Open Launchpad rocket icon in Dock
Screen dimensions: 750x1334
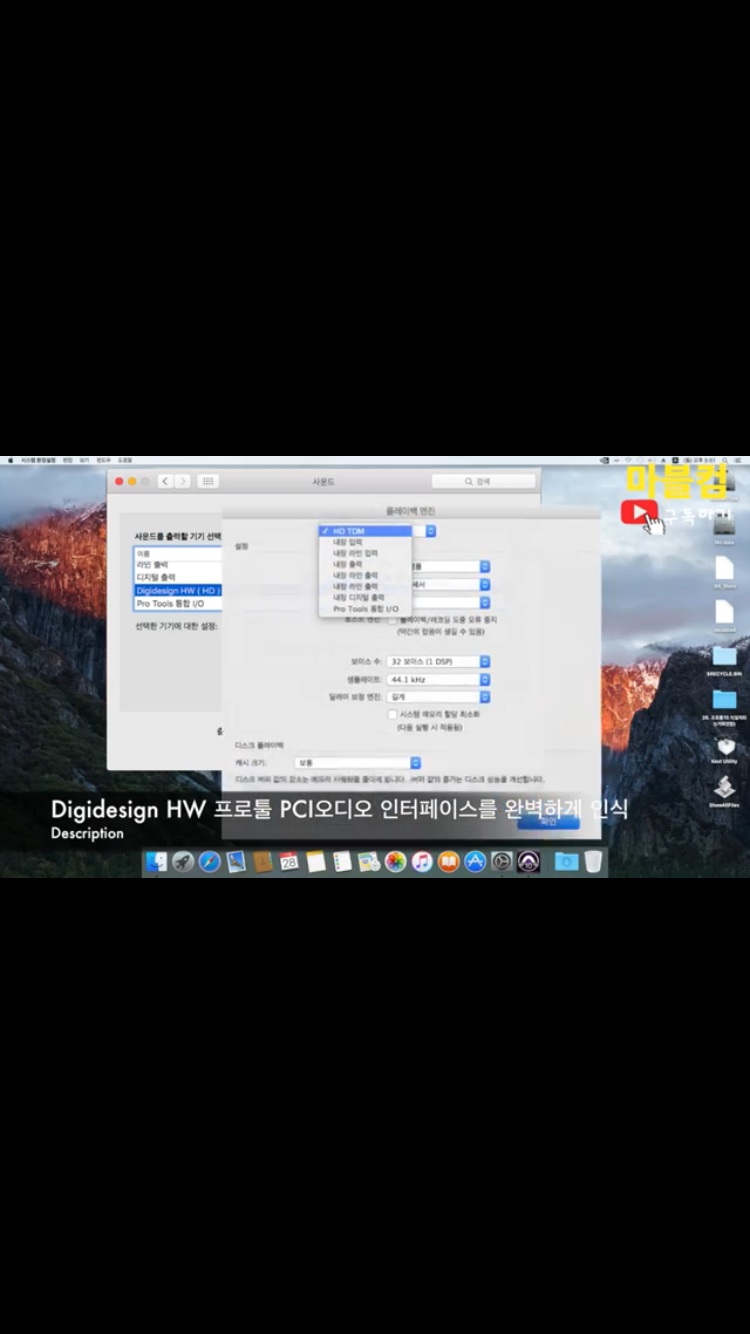pos(183,862)
